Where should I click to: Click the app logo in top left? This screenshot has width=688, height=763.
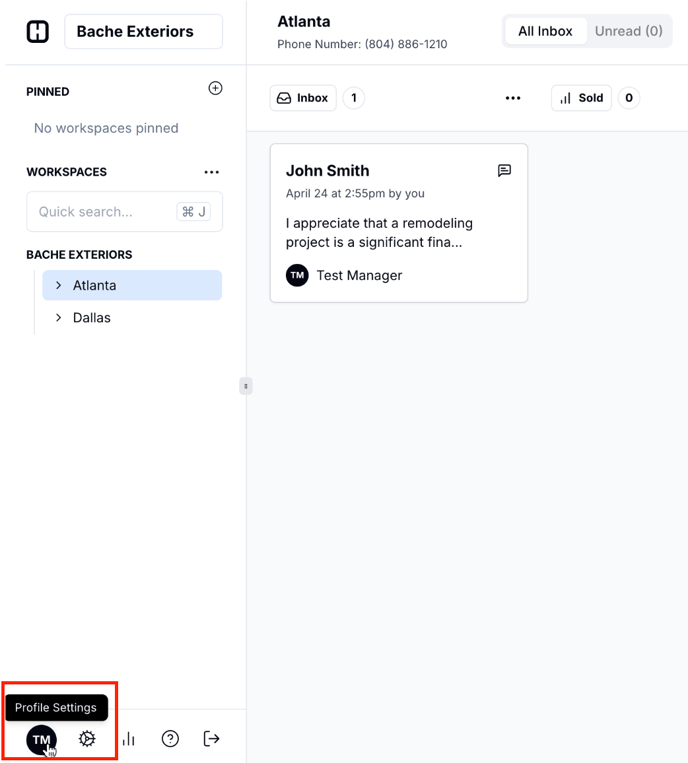click(37, 32)
